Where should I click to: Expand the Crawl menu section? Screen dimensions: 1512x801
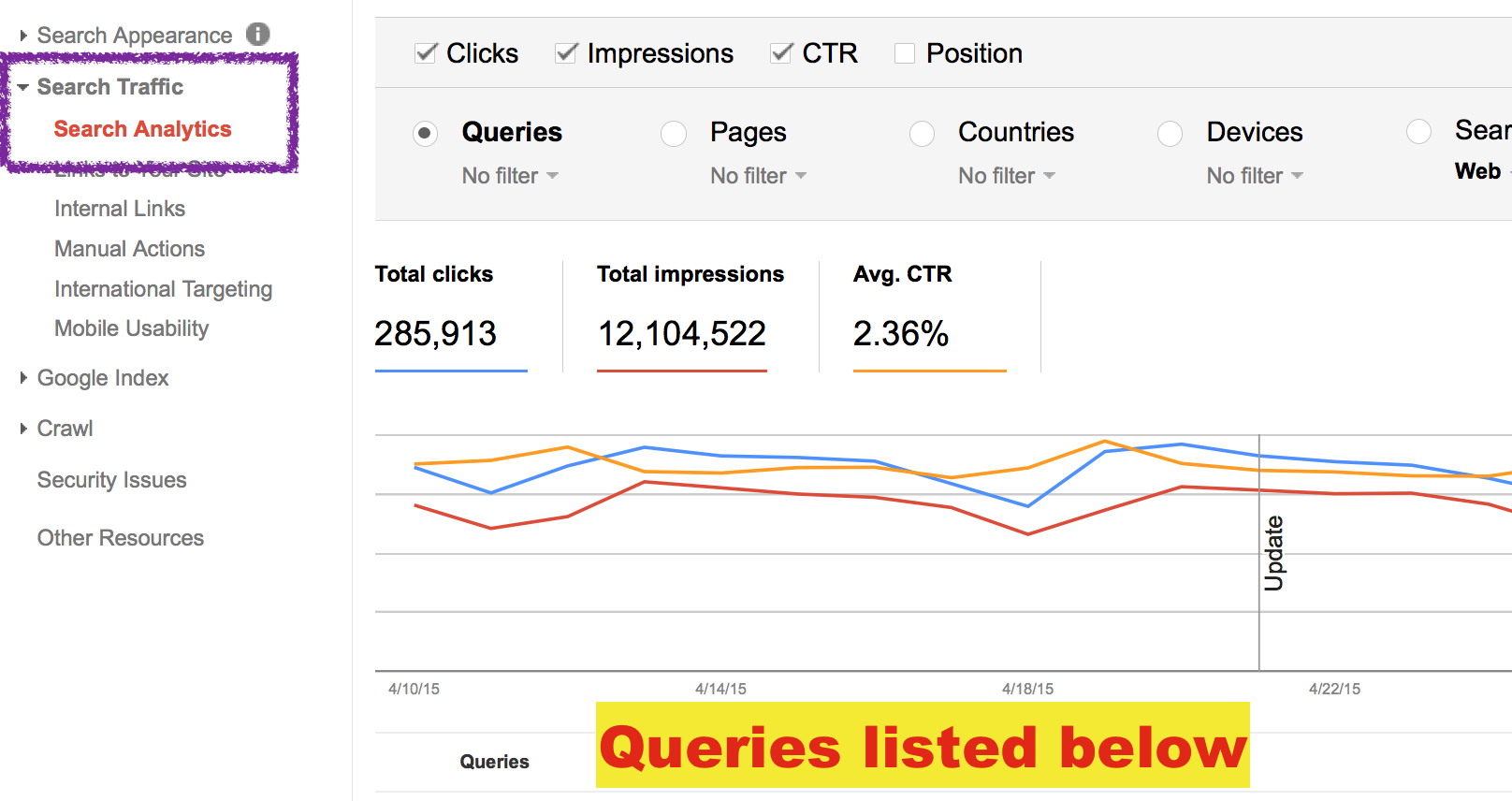click(x=65, y=429)
